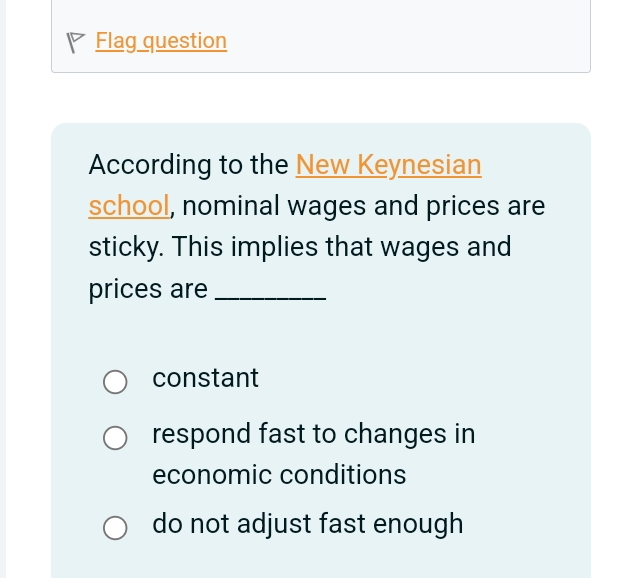636x578 pixels.
Task: Pick the do not adjust fast enough radio
Action: 115,528
